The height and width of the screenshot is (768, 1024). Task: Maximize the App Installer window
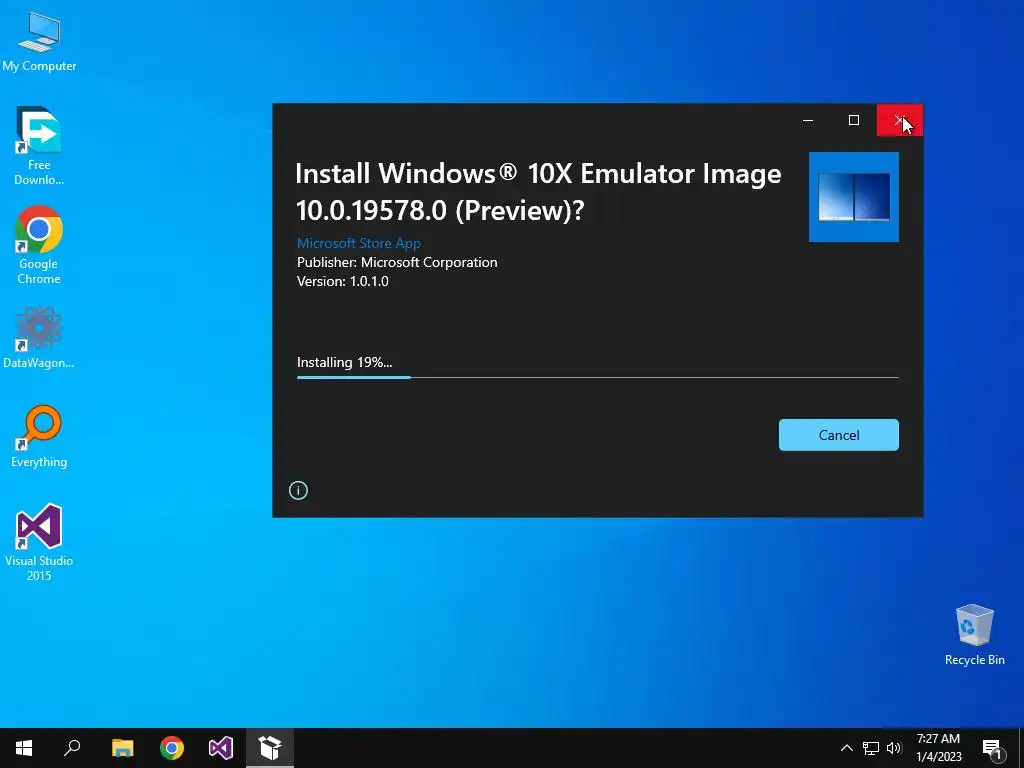(x=854, y=120)
